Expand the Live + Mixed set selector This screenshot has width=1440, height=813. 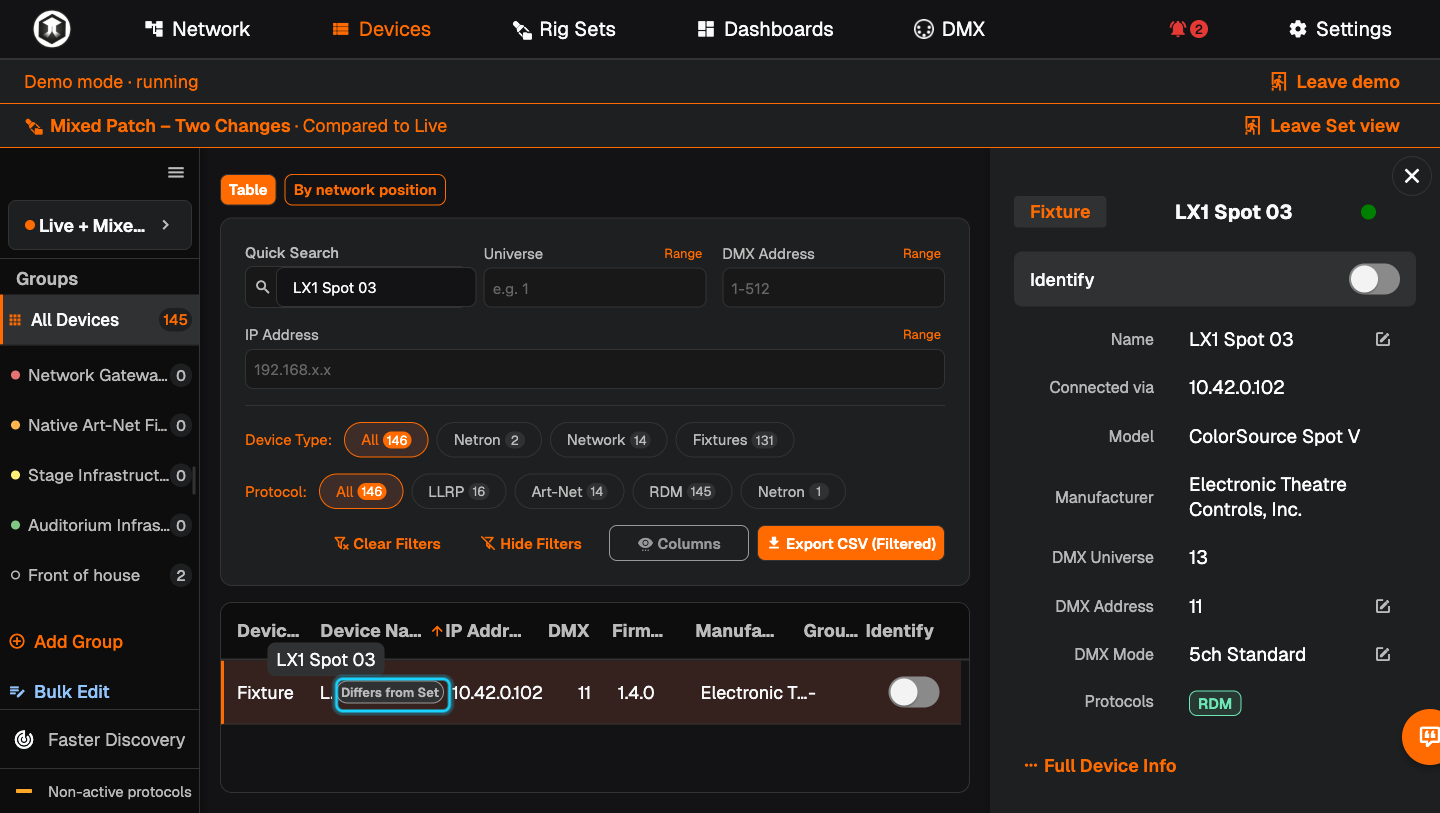pos(100,225)
